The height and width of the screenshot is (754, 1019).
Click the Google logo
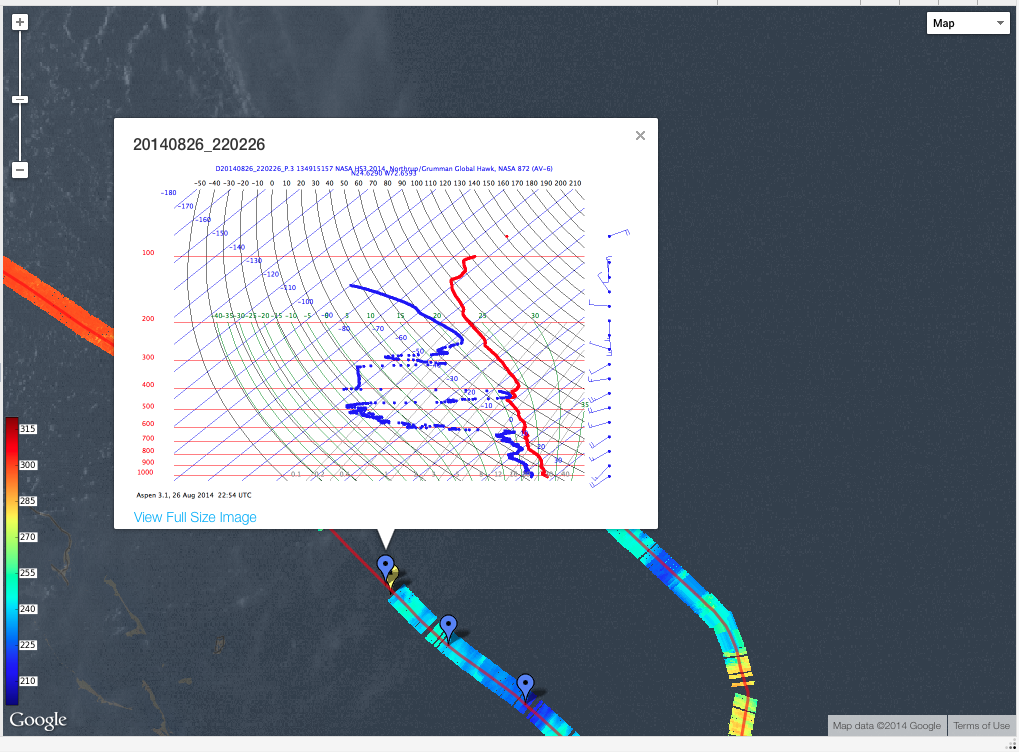(x=38, y=720)
